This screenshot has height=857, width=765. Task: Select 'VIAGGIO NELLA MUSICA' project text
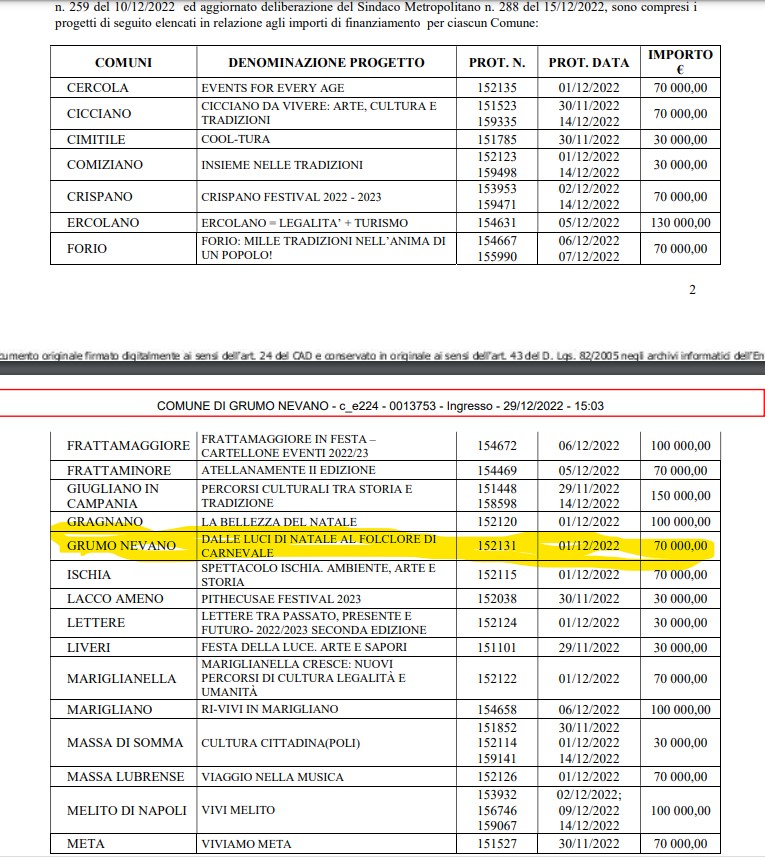point(272,777)
